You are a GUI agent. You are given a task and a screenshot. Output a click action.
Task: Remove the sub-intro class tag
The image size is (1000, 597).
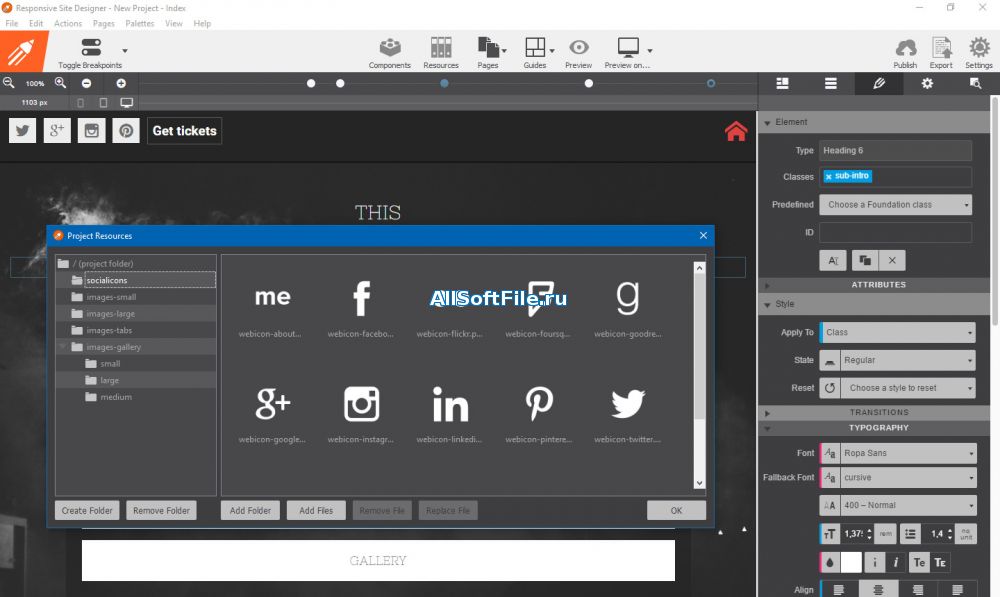[x=828, y=177]
